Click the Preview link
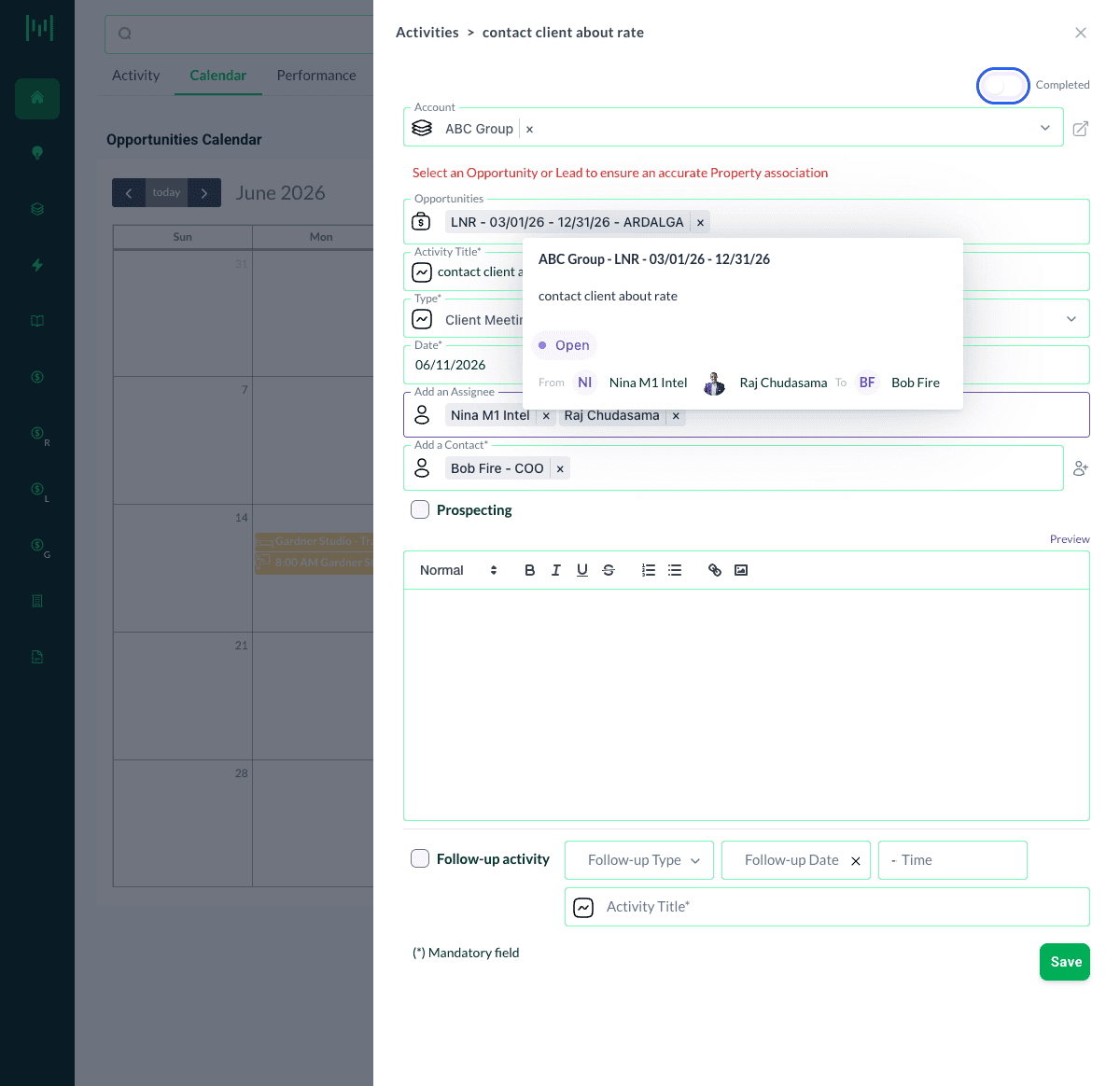This screenshot has width=1120, height=1086. (x=1070, y=539)
